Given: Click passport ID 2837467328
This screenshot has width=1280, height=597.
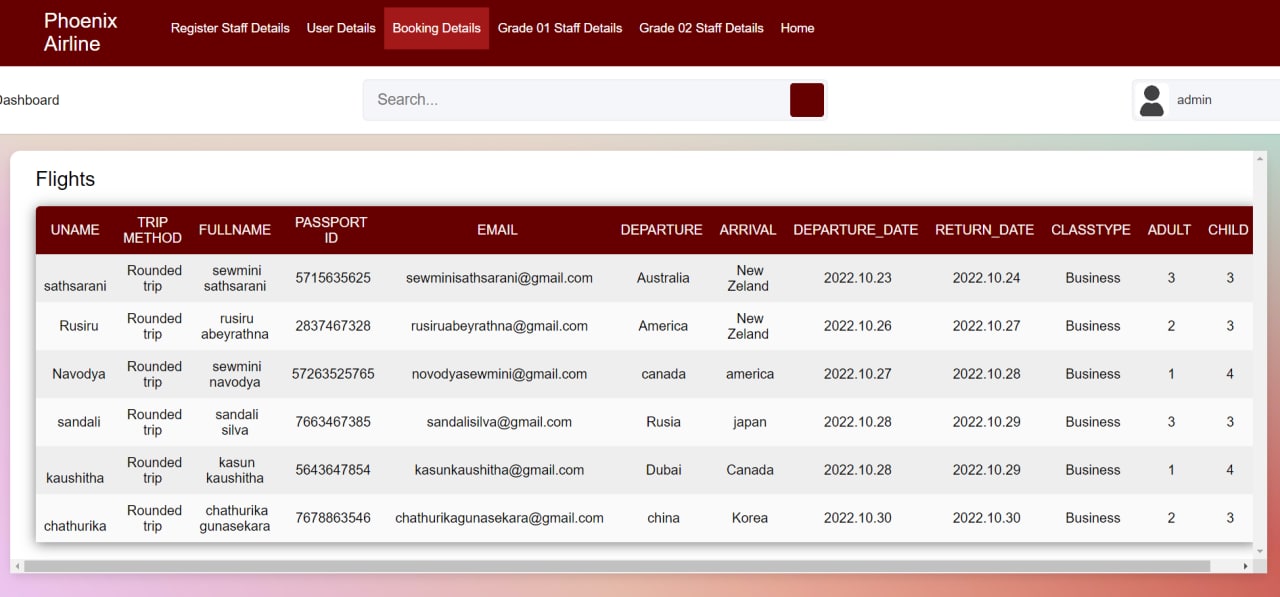Looking at the screenshot, I should tap(333, 326).
